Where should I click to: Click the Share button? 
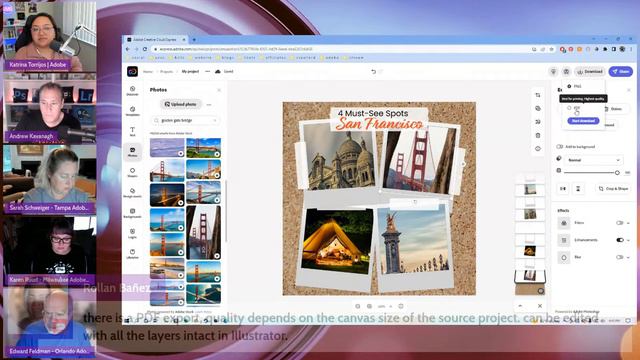pos(620,71)
